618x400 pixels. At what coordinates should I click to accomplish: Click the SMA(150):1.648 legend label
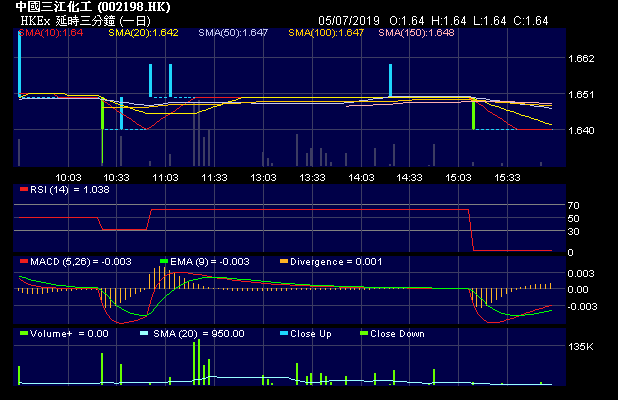416,33
